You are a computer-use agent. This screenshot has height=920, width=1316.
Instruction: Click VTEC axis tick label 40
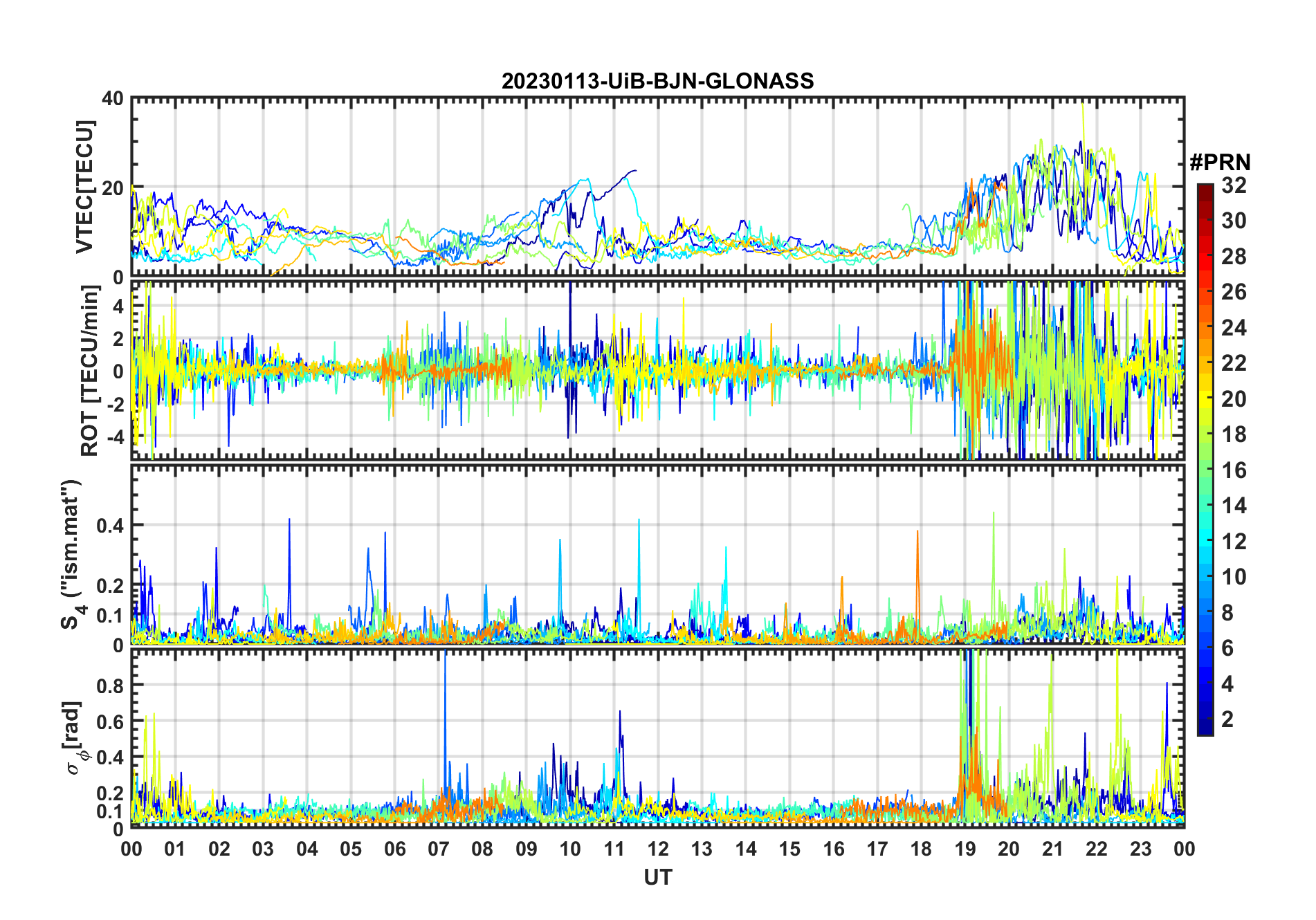click(x=113, y=99)
